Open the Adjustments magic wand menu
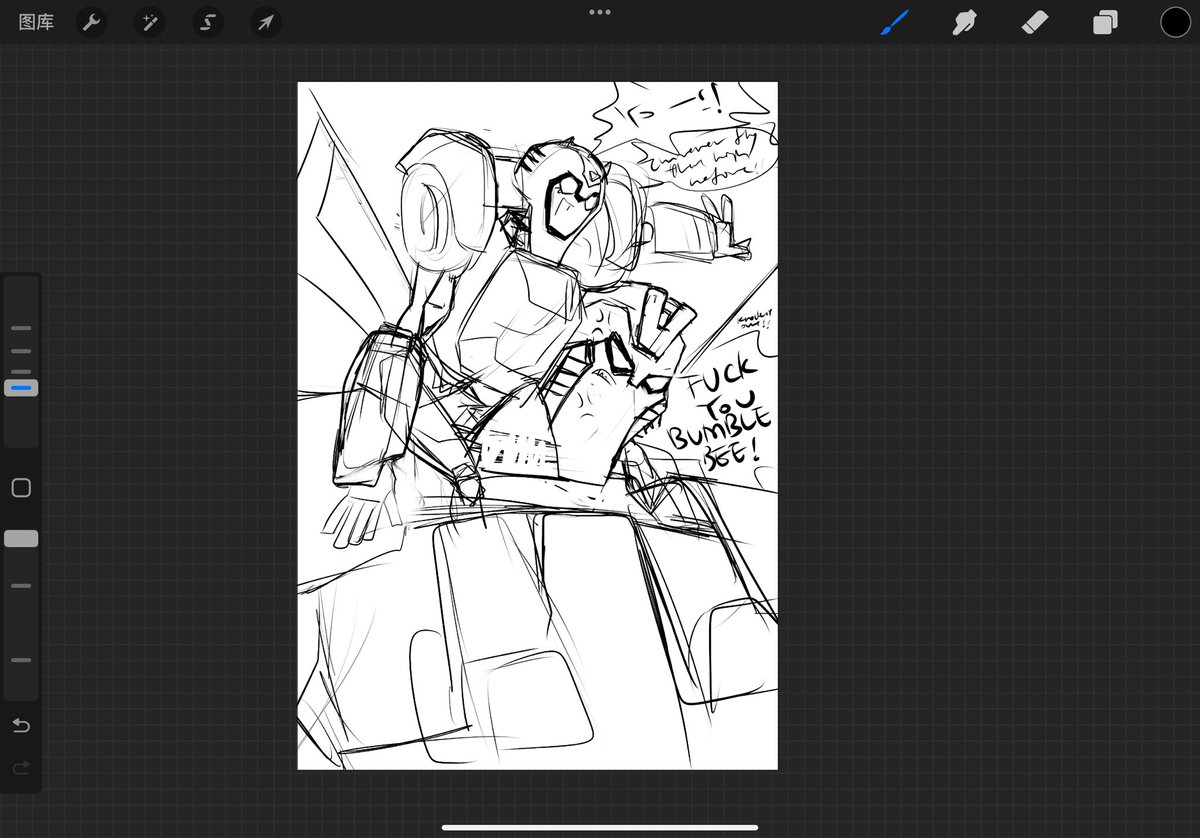1200x838 pixels. point(149,22)
